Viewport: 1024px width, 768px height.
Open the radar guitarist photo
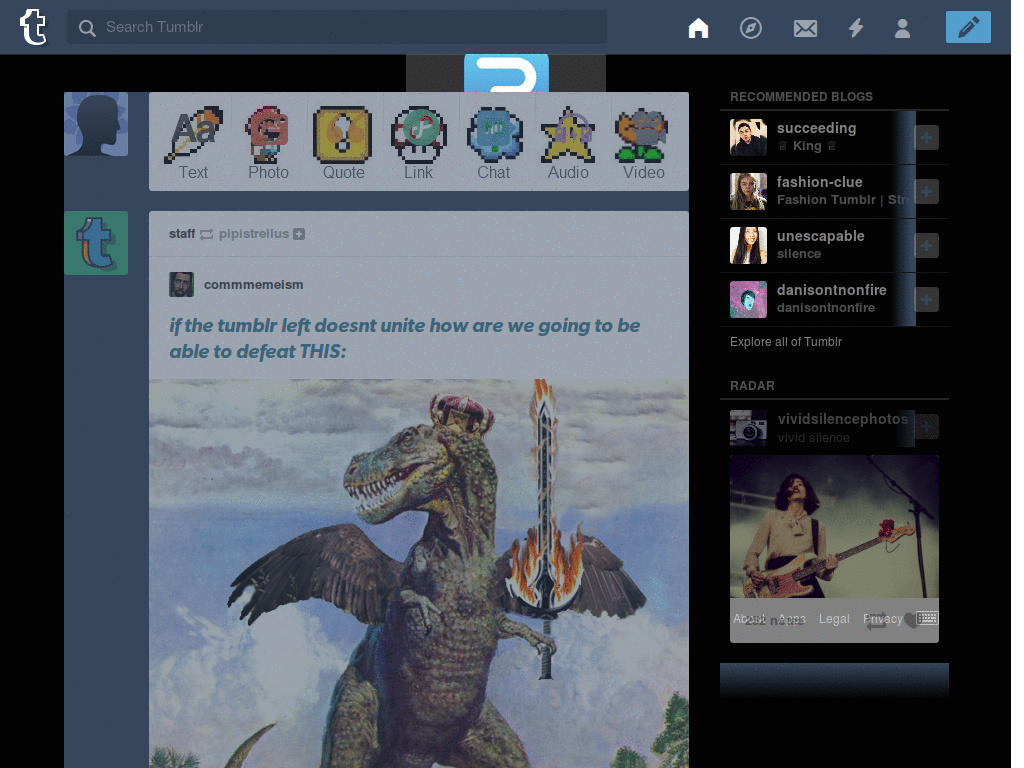[x=834, y=526]
